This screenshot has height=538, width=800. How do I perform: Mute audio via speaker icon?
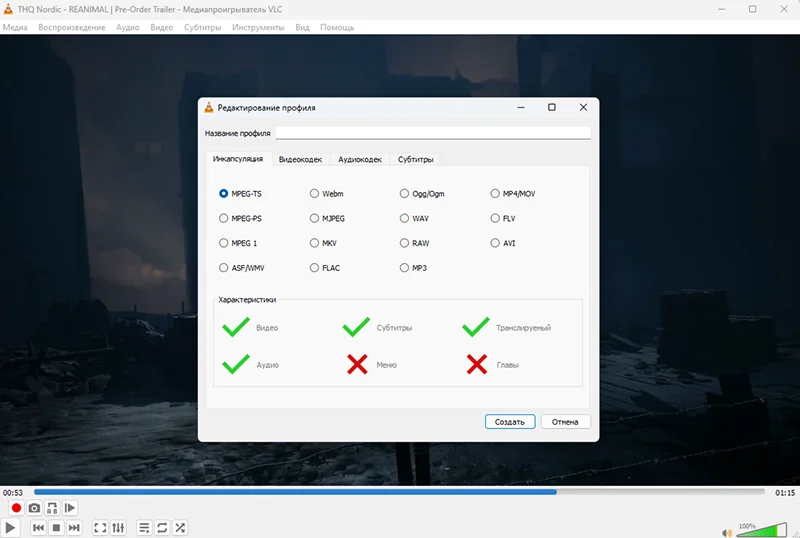[726, 530]
